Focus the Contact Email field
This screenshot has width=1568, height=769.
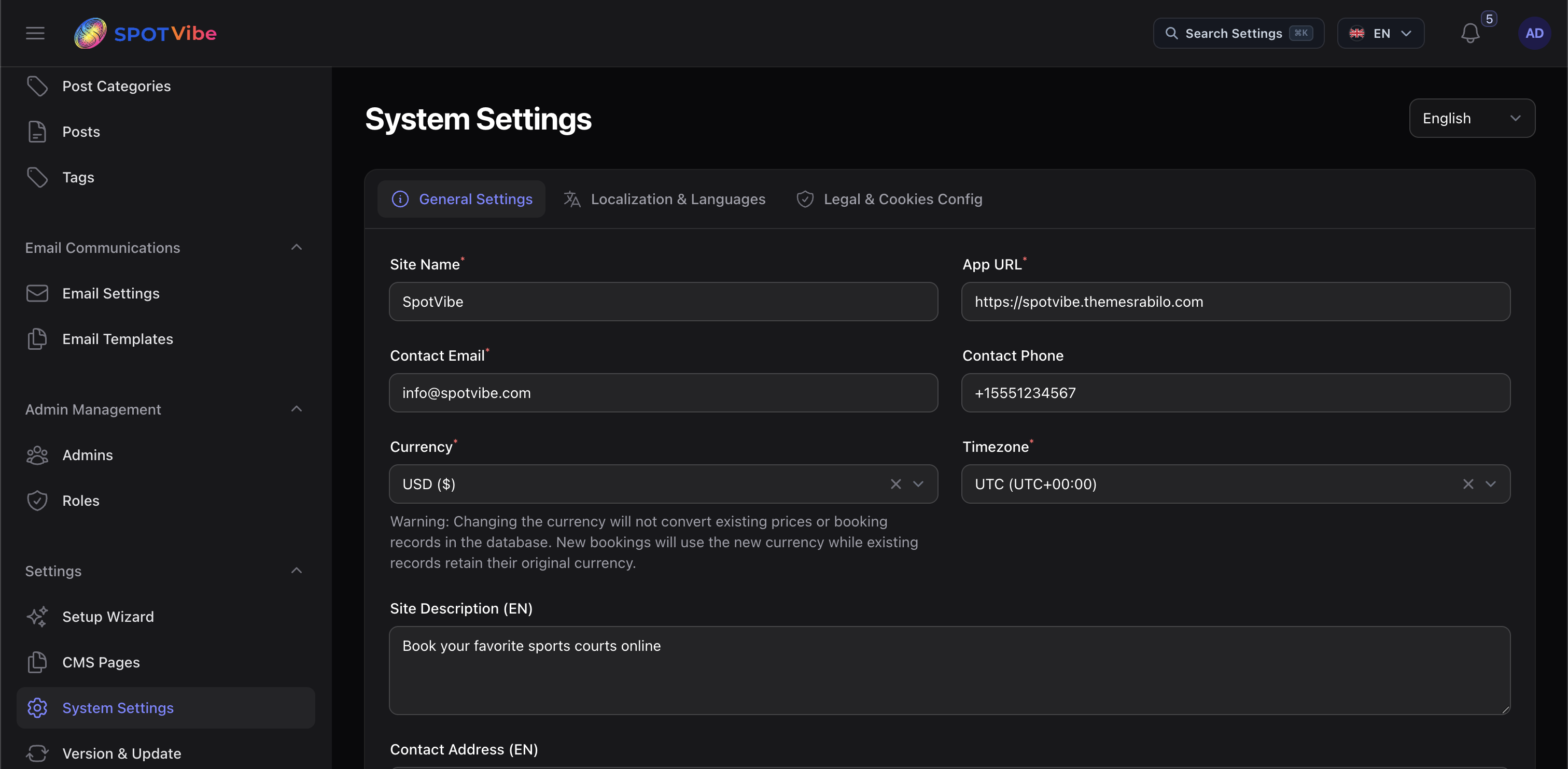(664, 393)
